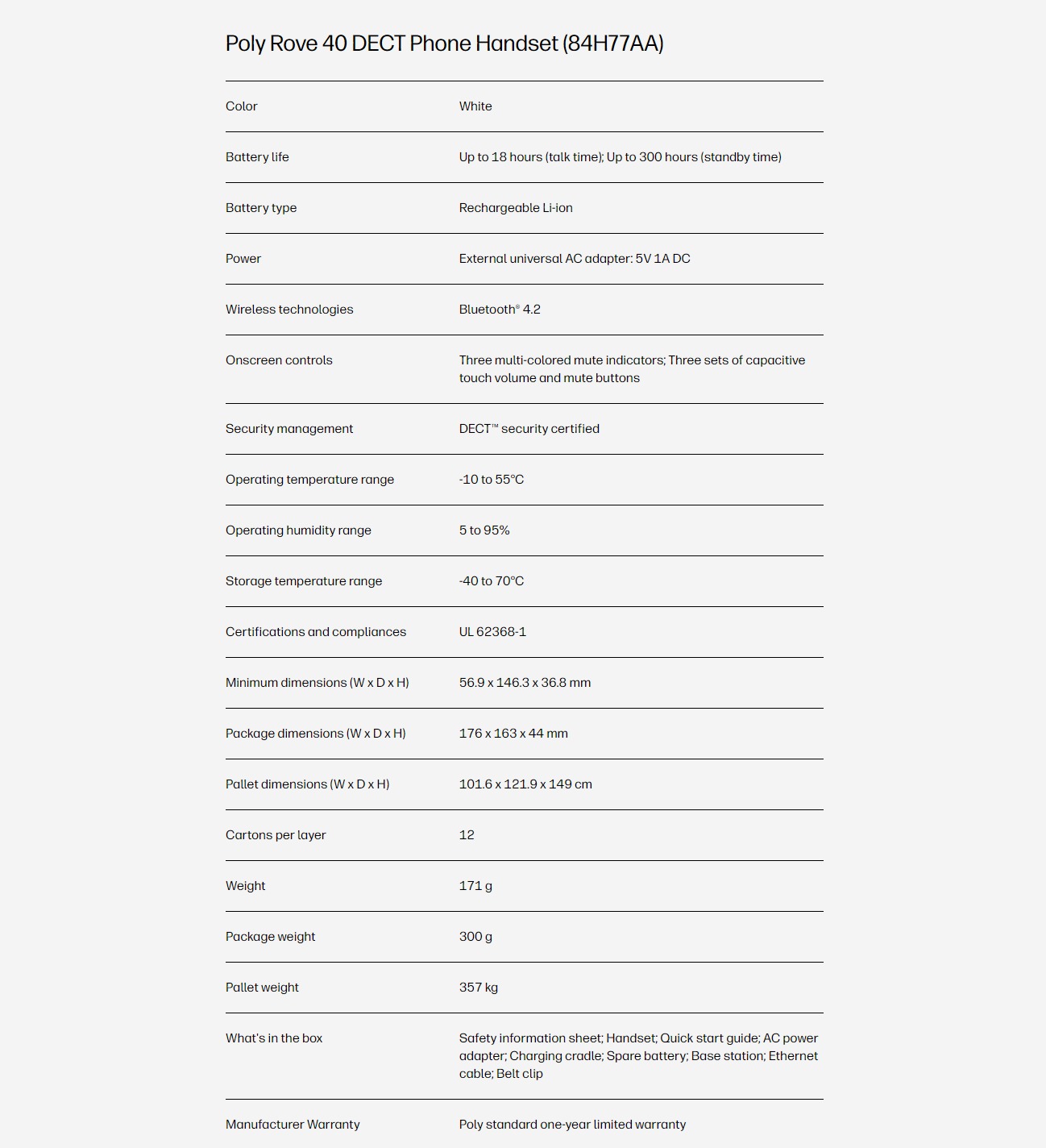This screenshot has height=1148, width=1046.
Task: Click the Poly Rove 40 DECT Phone Handset heading
Action: (444, 44)
